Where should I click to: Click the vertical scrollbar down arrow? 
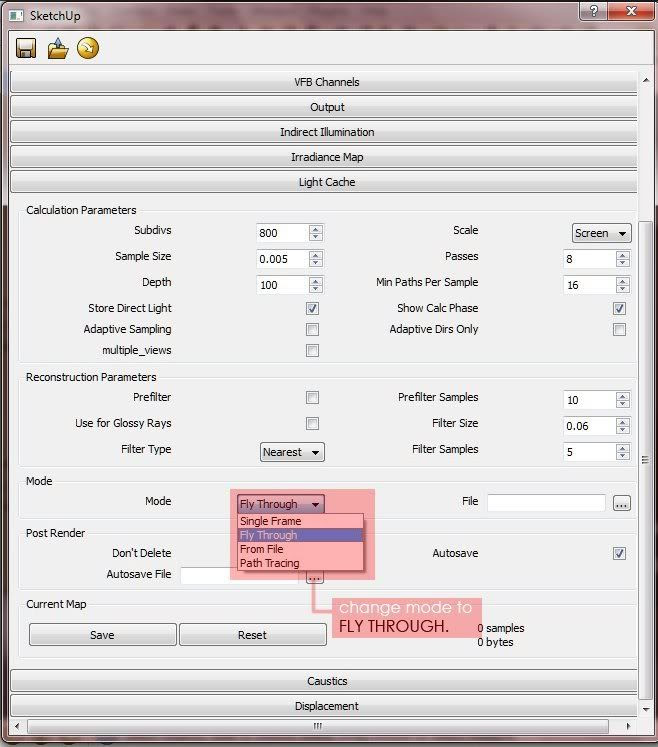pyautogui.click(x=646, y=709)
